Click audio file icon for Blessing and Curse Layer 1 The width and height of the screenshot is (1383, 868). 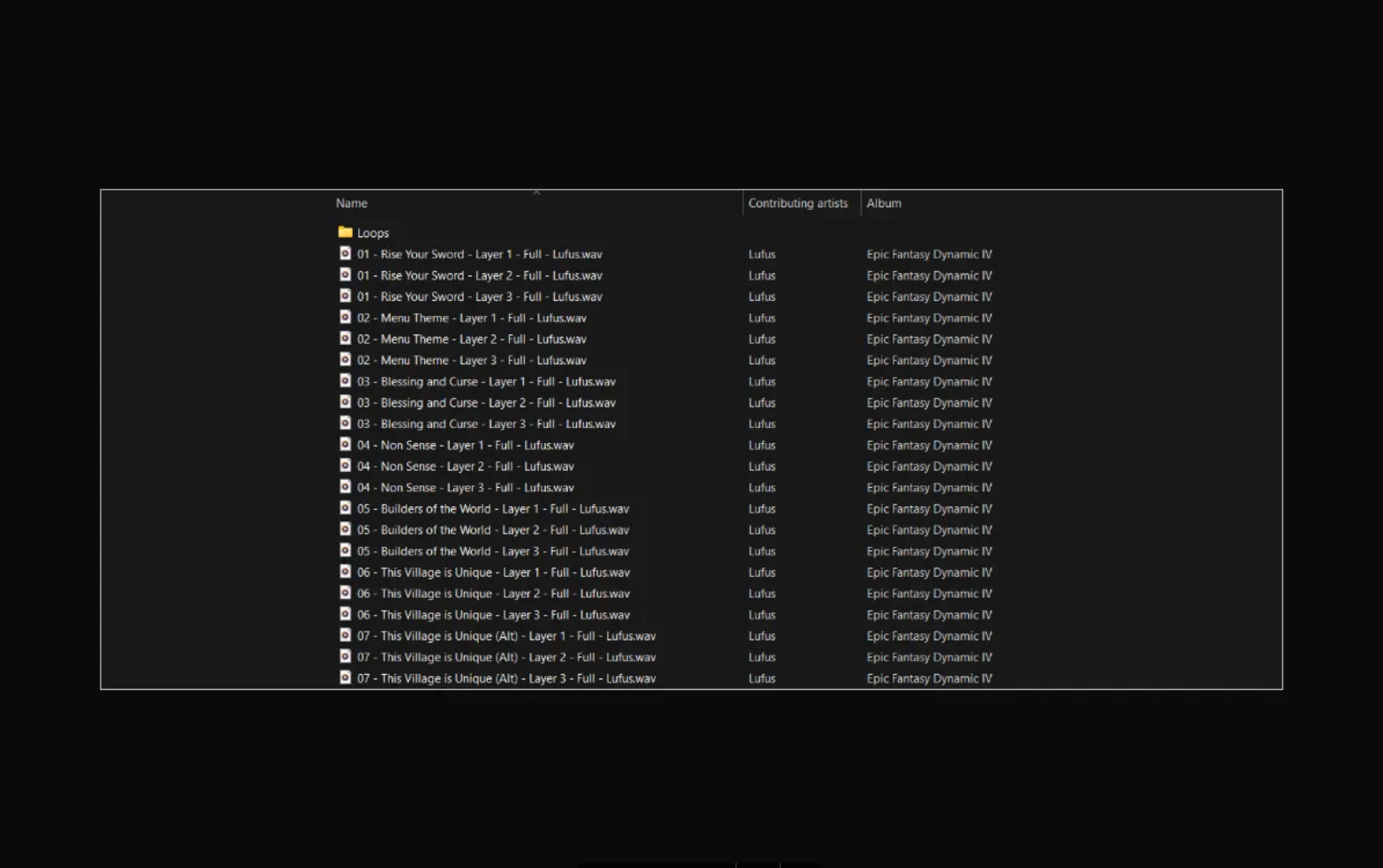[x=345, y=380]
